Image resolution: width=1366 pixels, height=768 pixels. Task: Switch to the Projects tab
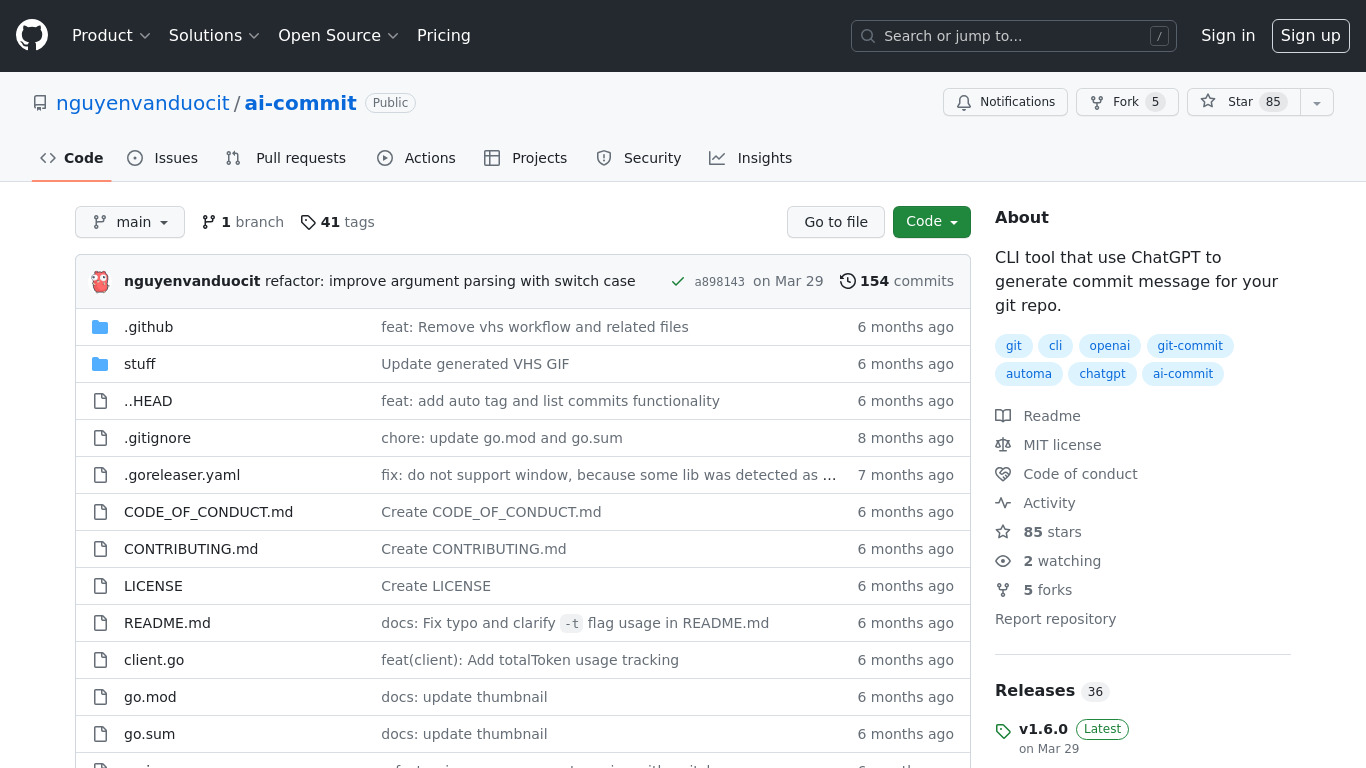pyautogui.click(x=525, y=158)
